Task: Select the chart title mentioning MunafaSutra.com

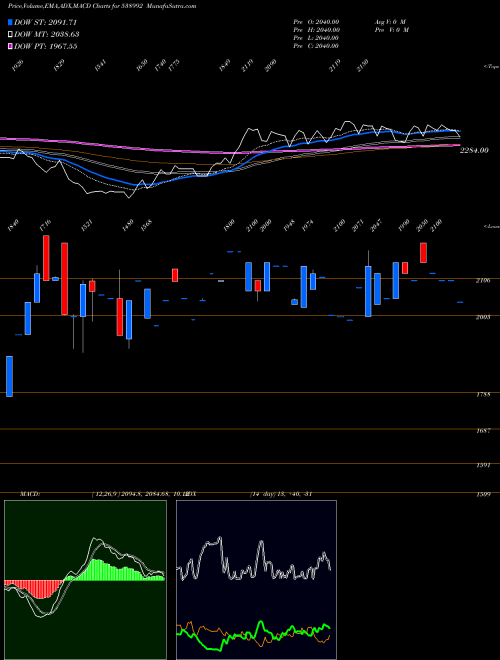Action: [x=102, y=6]
